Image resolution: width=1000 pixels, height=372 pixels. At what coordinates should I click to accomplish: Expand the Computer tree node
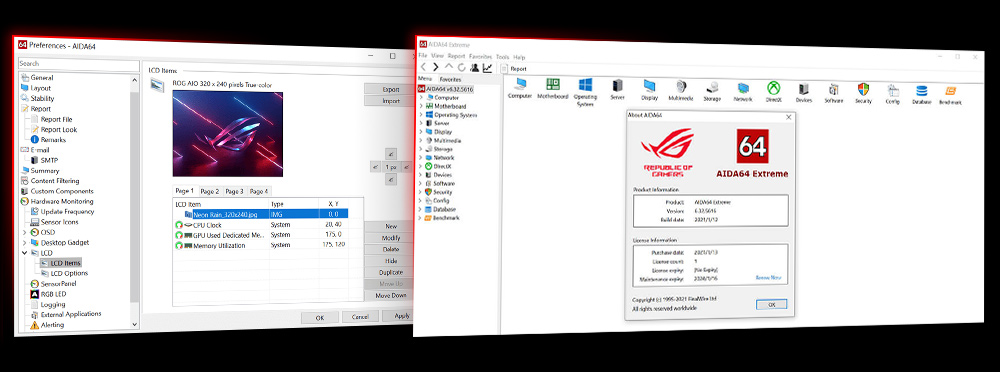421,97
